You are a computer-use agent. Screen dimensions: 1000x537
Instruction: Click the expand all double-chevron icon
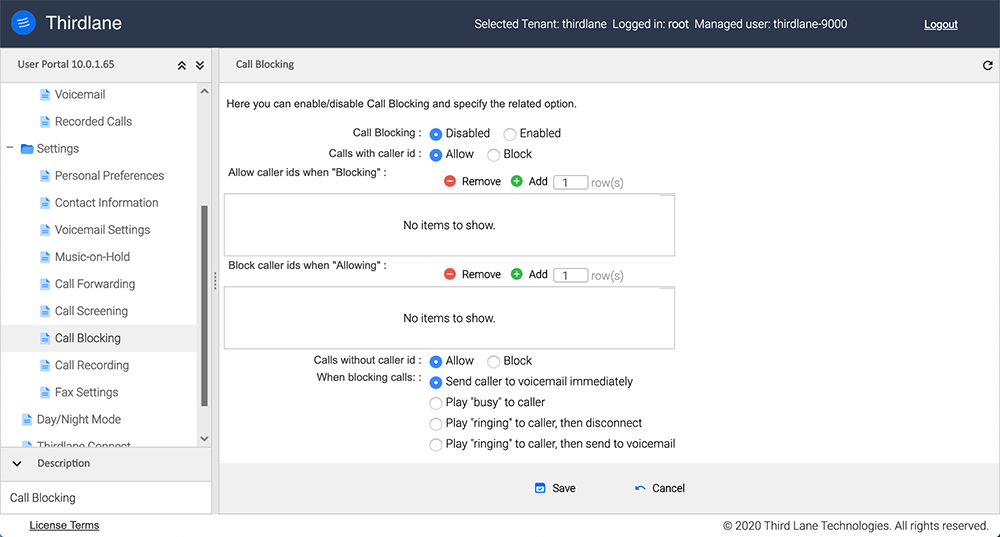coord(200,65)
